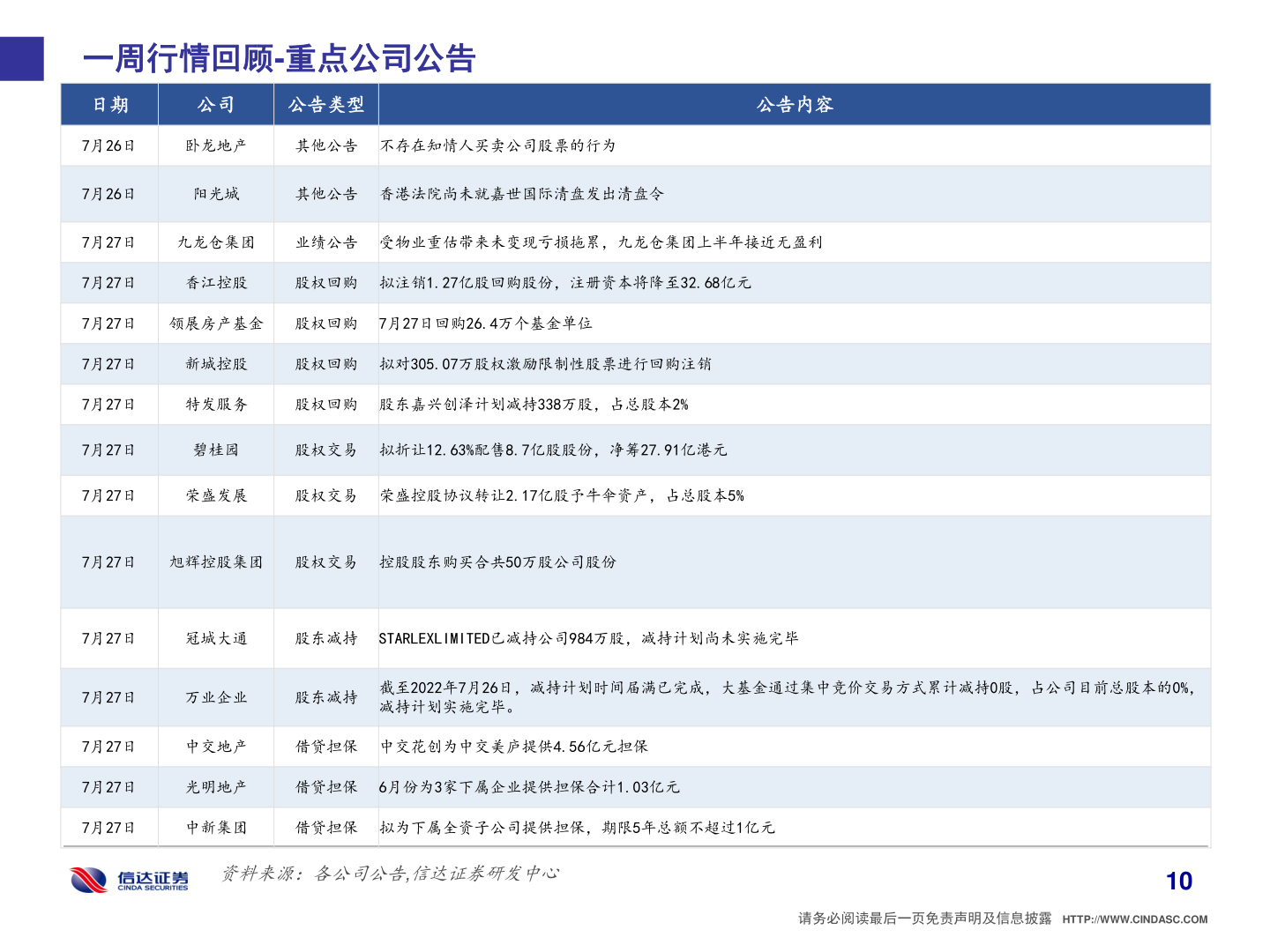Click the 7月26日 date for 阳光城
The image size is (1270, 952).
[x=109, y=194]
